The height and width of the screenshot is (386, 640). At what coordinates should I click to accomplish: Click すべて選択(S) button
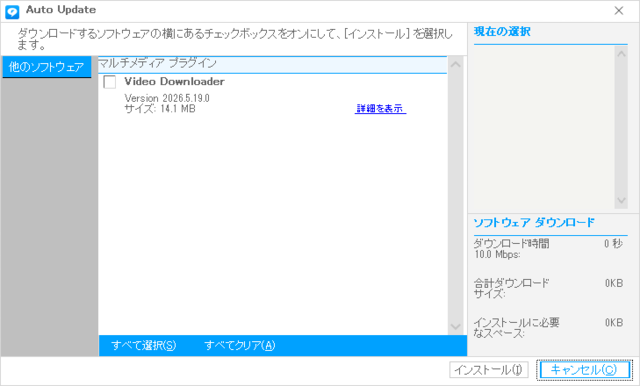144,346
